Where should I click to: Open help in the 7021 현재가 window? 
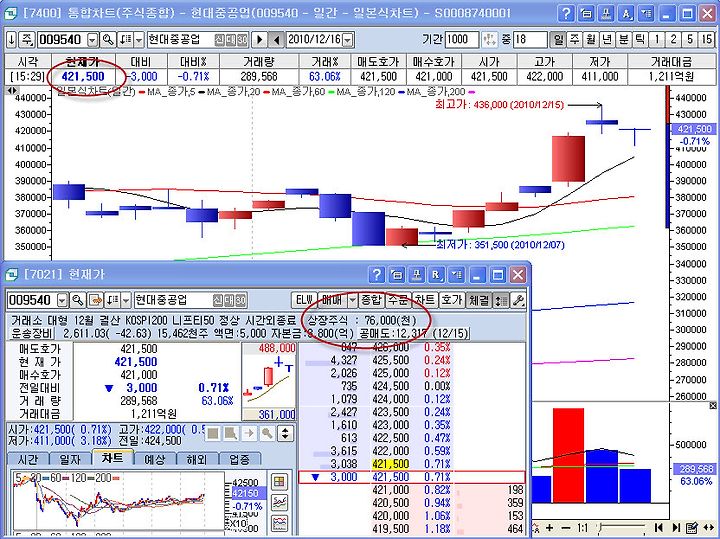(377, 275)
